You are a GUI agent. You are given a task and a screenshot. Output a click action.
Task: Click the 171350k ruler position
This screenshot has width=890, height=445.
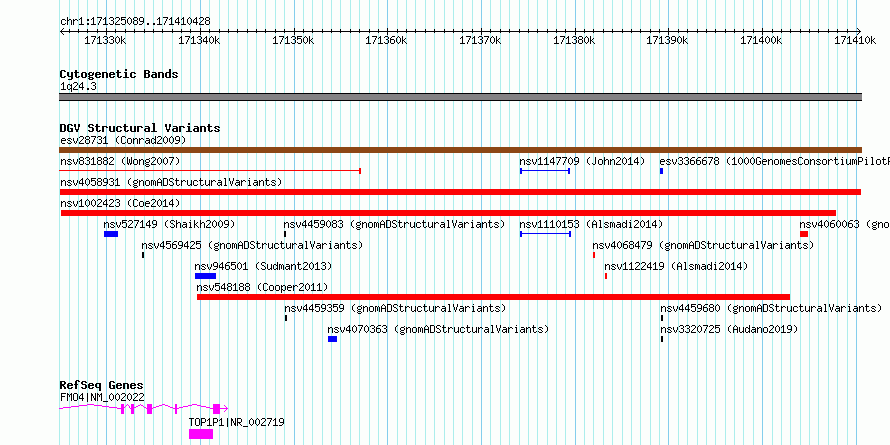coord(293,41)
